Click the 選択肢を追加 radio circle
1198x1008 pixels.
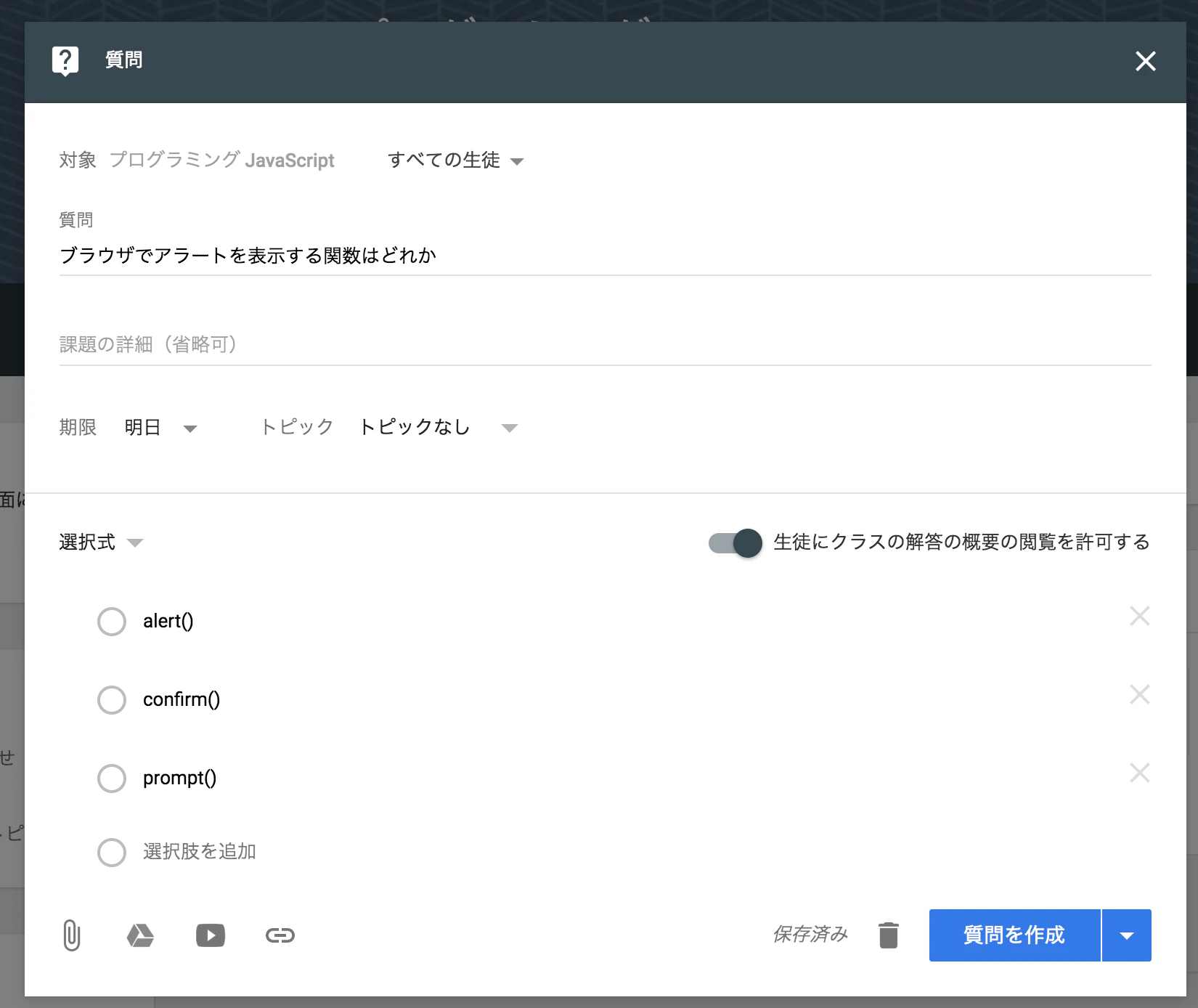pyautogui.click(x=112, y=853)
